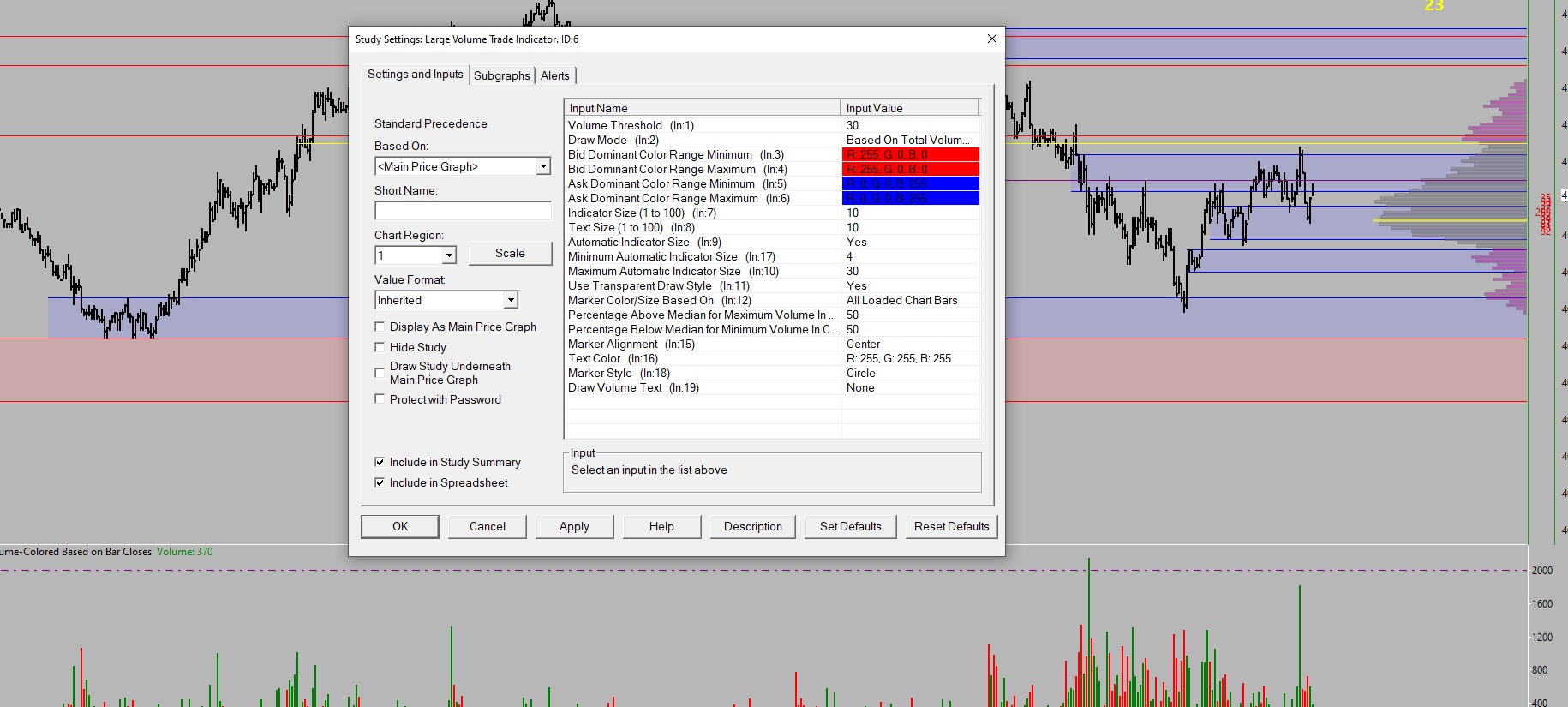Expand the Value Format dropdown
This screenshot has height=707, width=1568.
pos(510,300)
